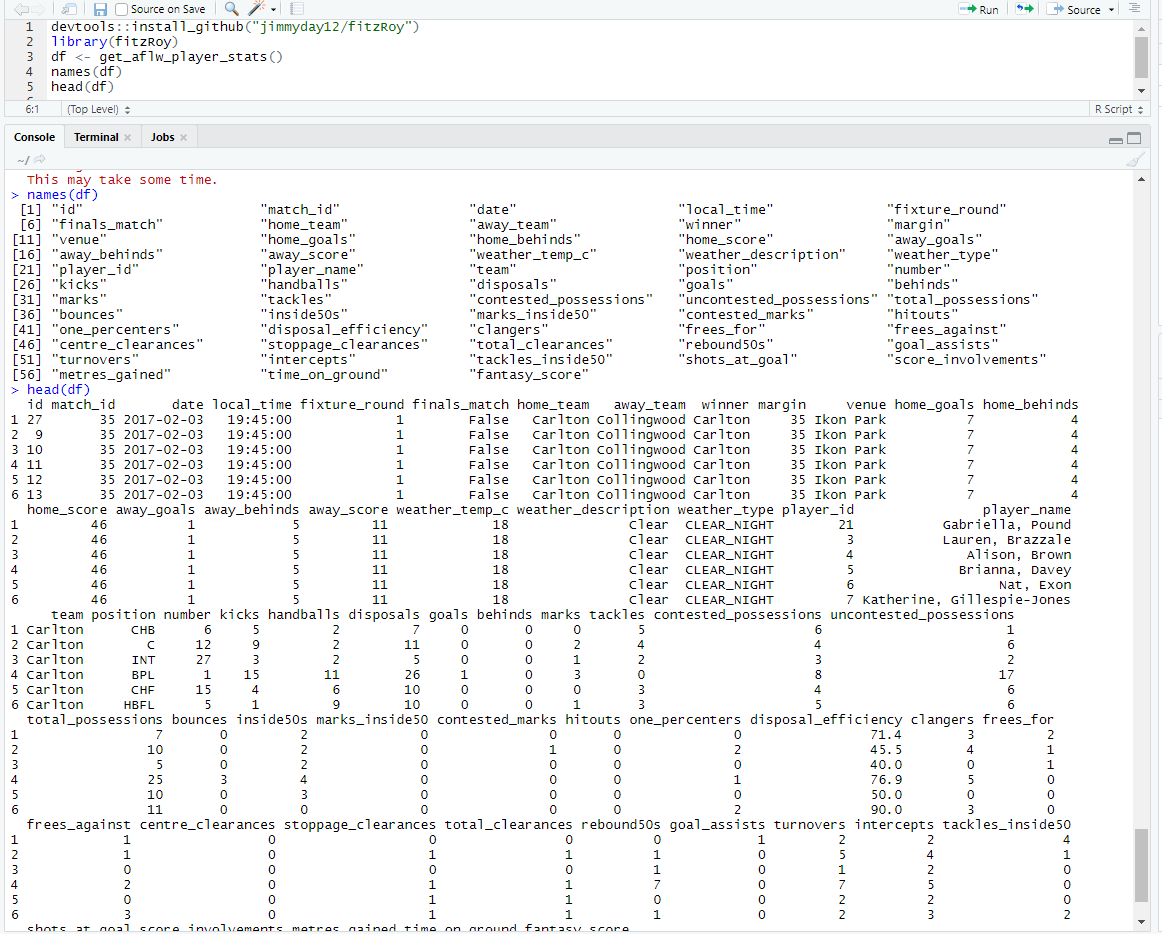Click "uncontested_possessions" in names output
The image size is (1162, 934).
tap(778, 299)
